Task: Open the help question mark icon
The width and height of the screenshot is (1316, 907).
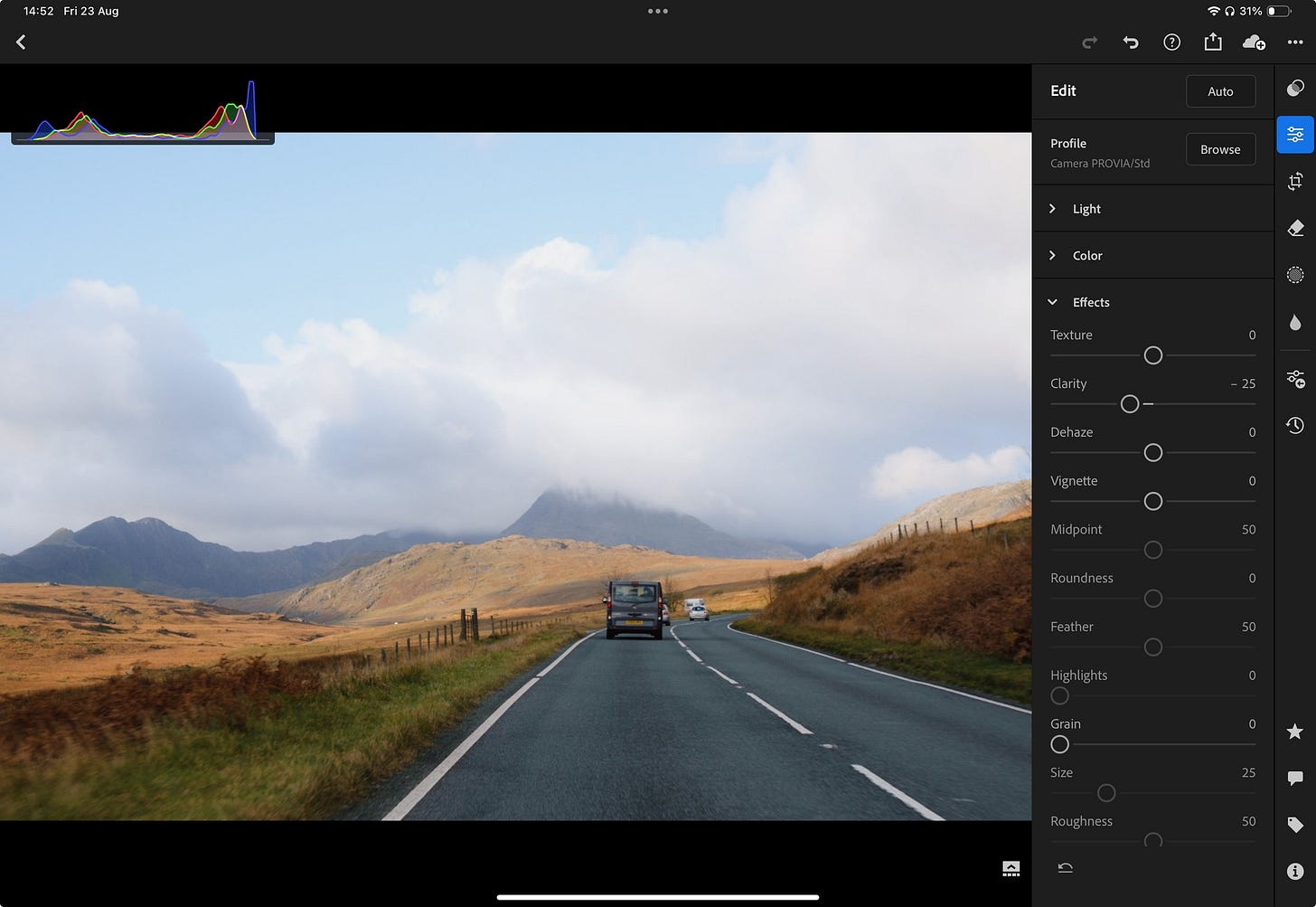Action: [1171, 43]
